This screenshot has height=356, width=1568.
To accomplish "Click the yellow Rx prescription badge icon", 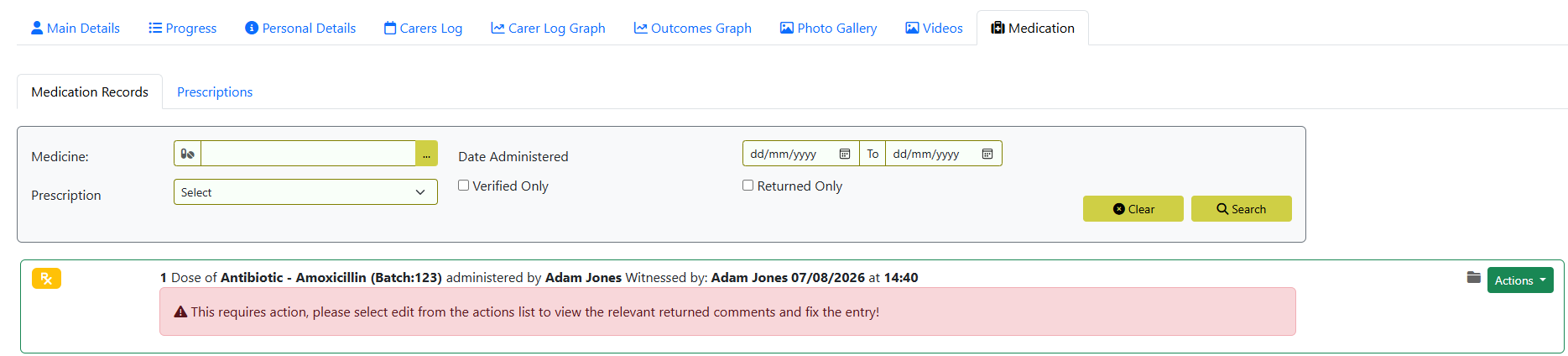I will [x=46, y=279].
